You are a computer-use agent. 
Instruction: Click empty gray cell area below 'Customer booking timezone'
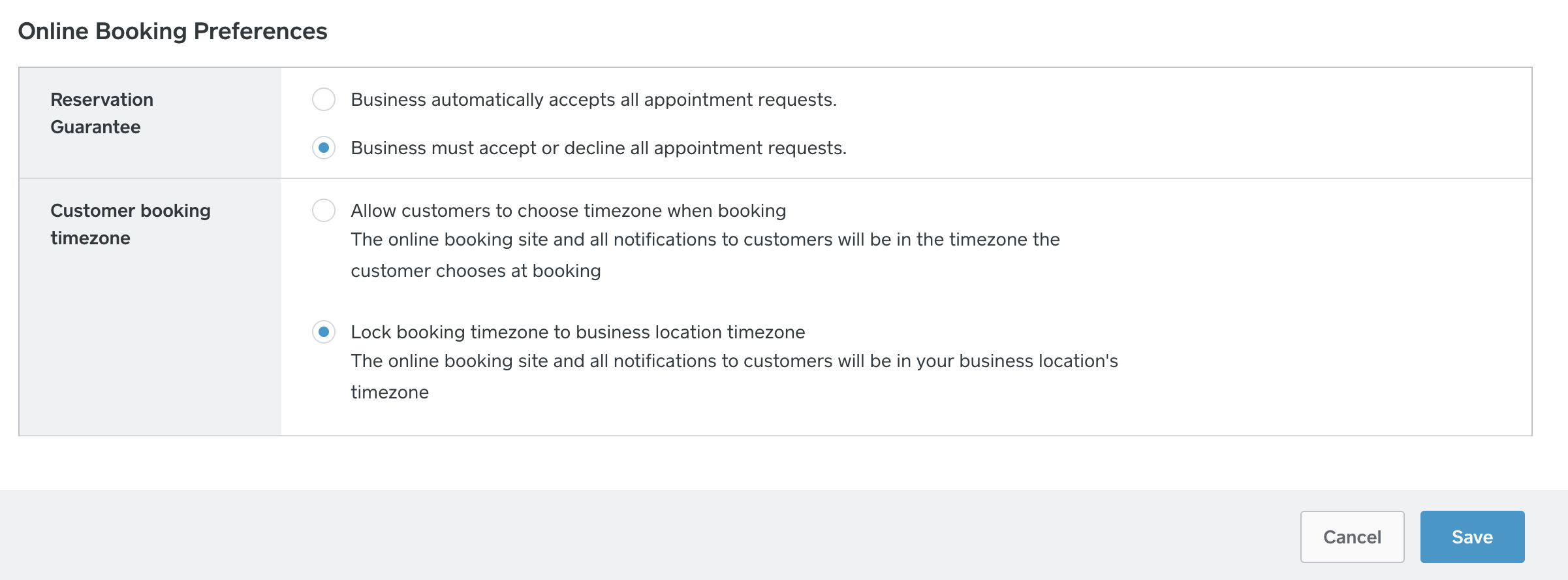(150, 346)
